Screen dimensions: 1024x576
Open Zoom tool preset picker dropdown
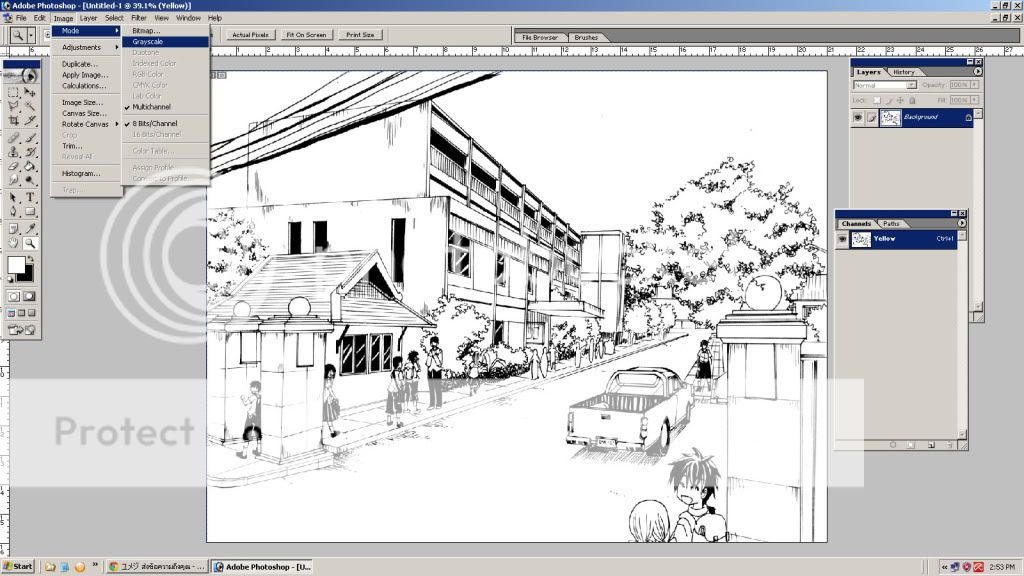(31, 35)
